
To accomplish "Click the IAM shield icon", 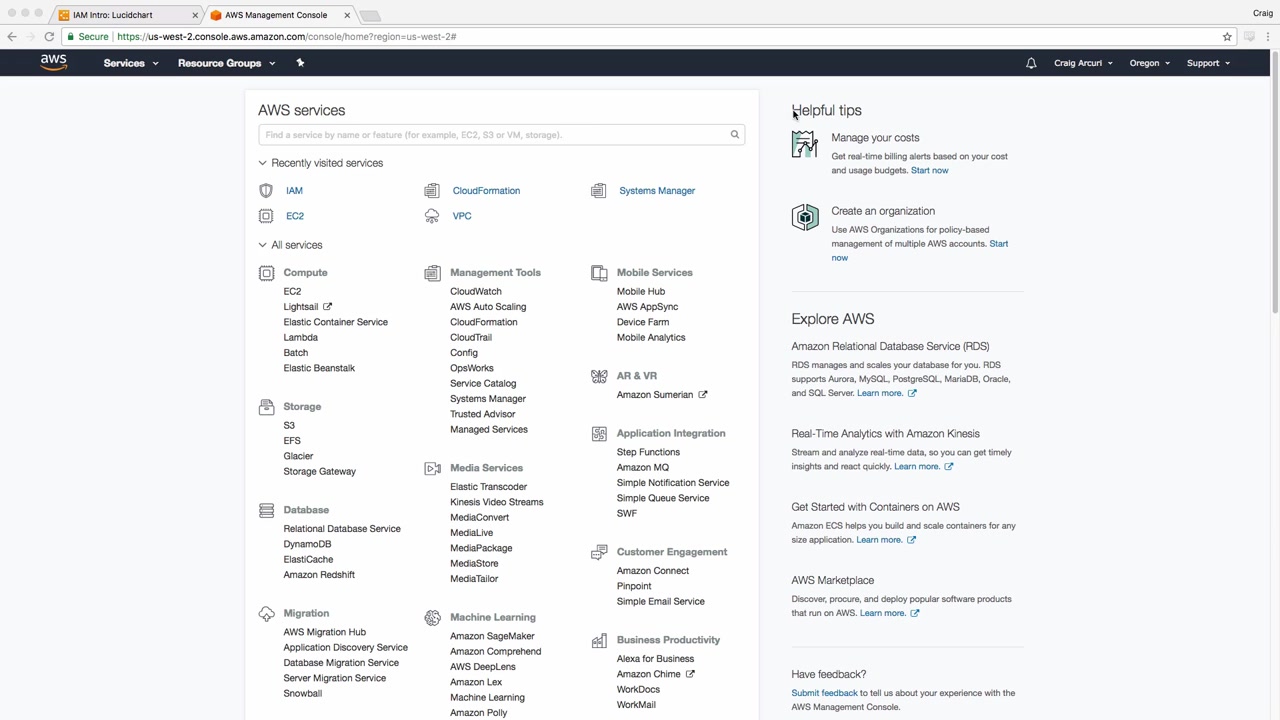I will point(266,191).
